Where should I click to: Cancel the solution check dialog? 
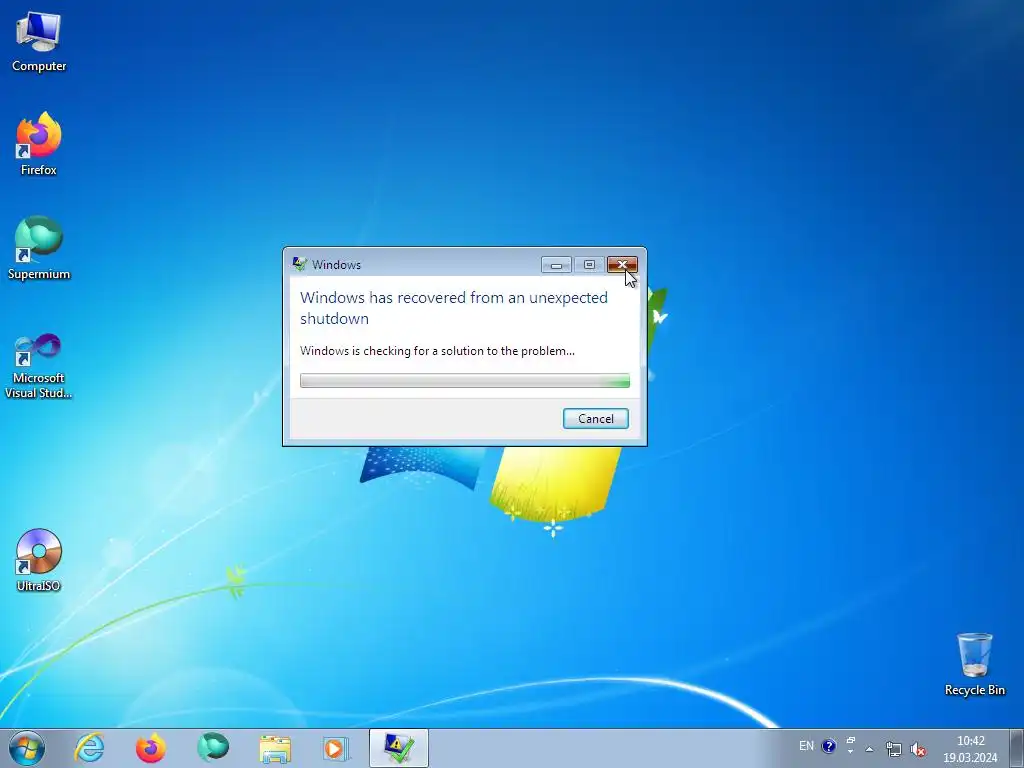tap(596, 419)
